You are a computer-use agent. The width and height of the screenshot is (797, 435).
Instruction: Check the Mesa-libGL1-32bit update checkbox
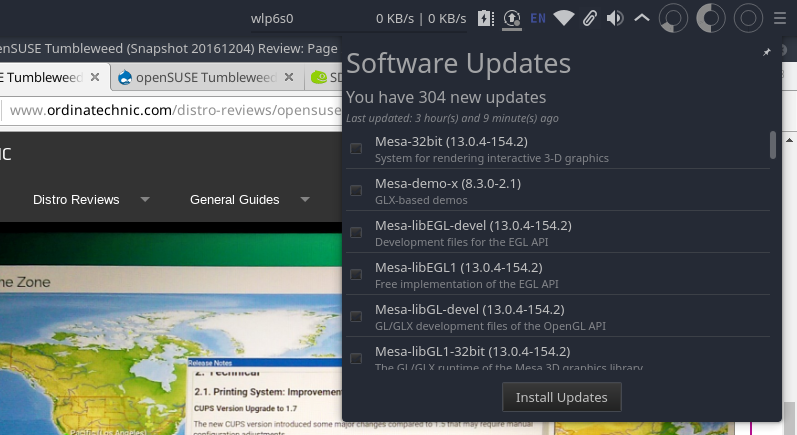click(x=356, y=359)
